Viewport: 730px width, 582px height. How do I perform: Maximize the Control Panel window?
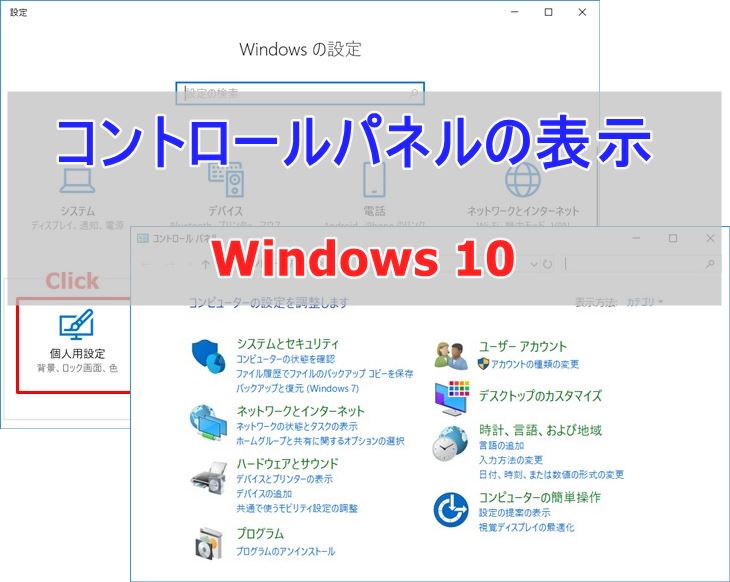[673, 238]
